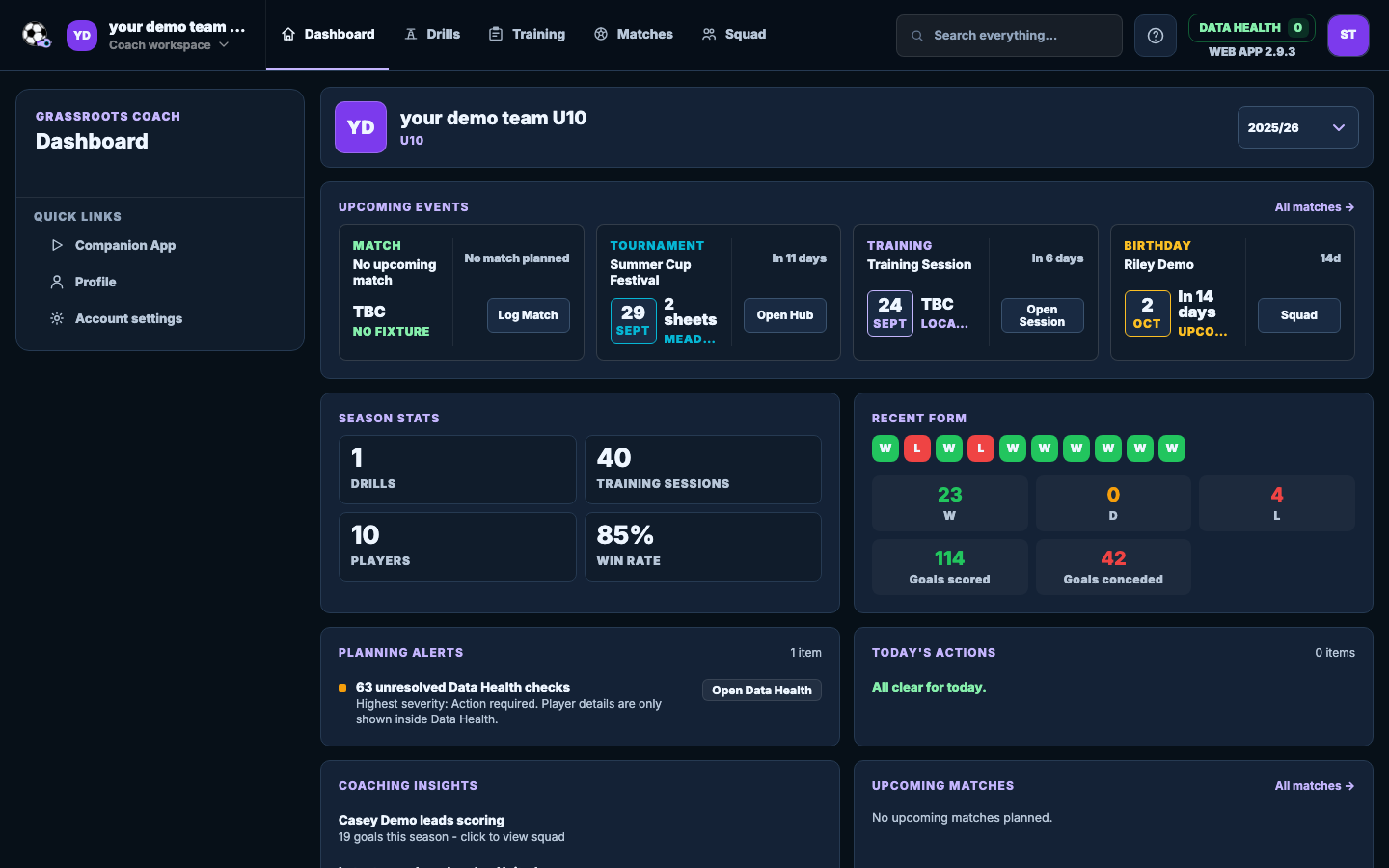Click the Training Sessions stat card
1389x868 pixels.
[x=703, y=470]
